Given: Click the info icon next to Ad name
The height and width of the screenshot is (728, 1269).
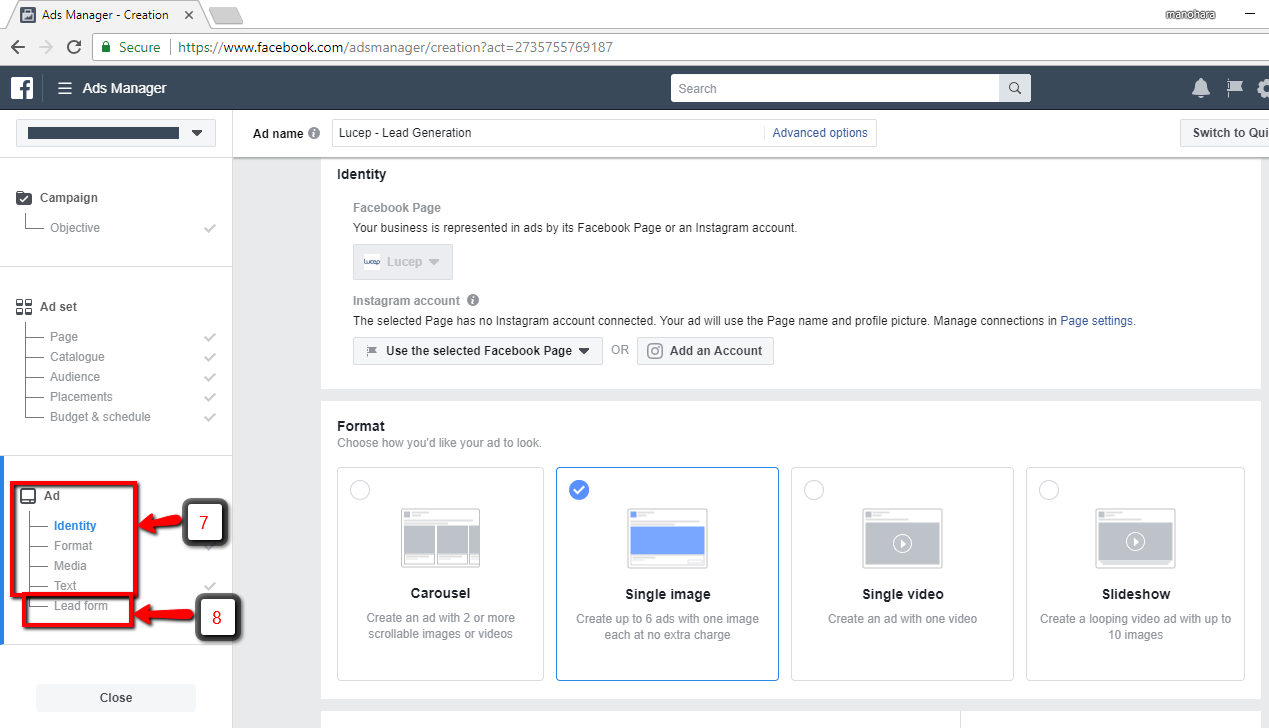Looking at the screenshot, I should point(314,133).
